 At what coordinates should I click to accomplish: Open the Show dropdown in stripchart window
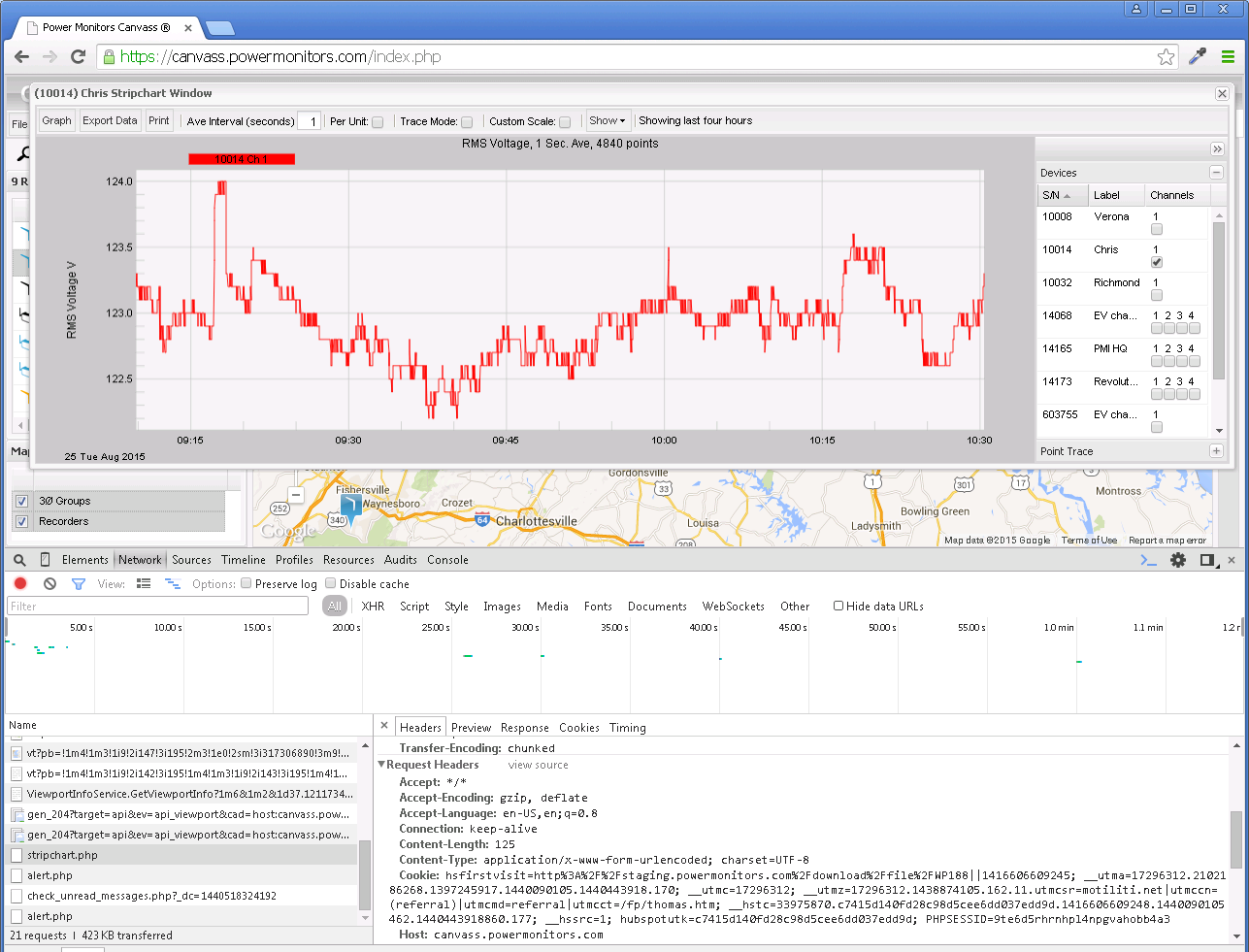click(x=608, y=120)
